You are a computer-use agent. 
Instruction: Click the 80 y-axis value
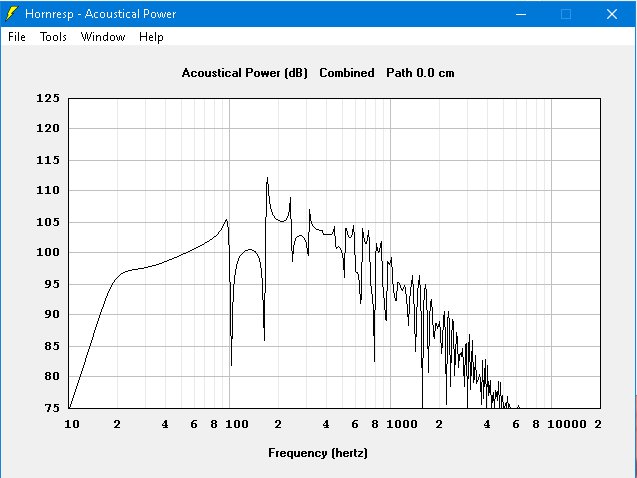click(x=52, y=376)
